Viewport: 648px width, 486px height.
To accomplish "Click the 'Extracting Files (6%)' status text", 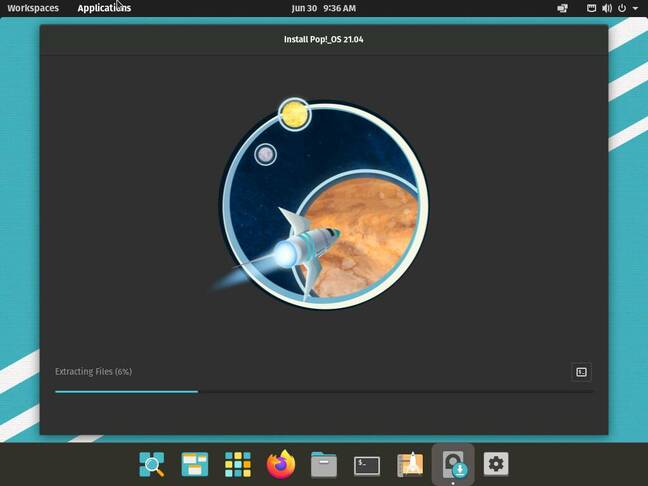I will tap(93, 372).
